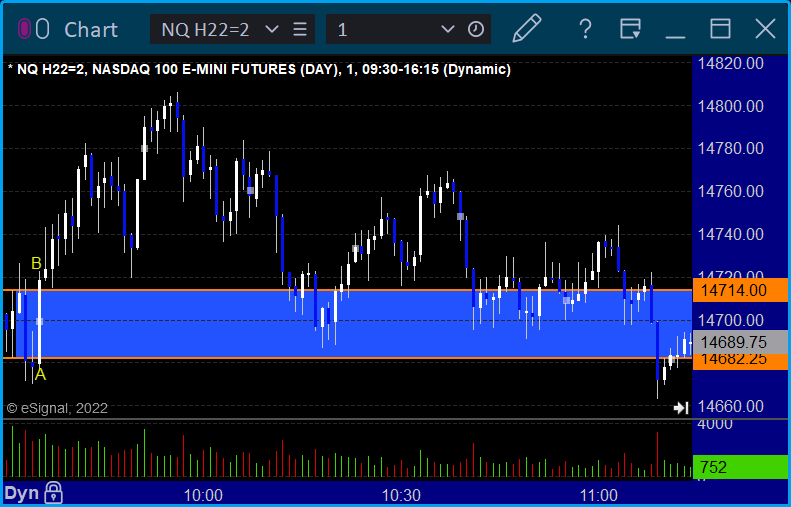Select the upper orange line at 14714.00
791x507 pixels.
(x=348, y=290)
